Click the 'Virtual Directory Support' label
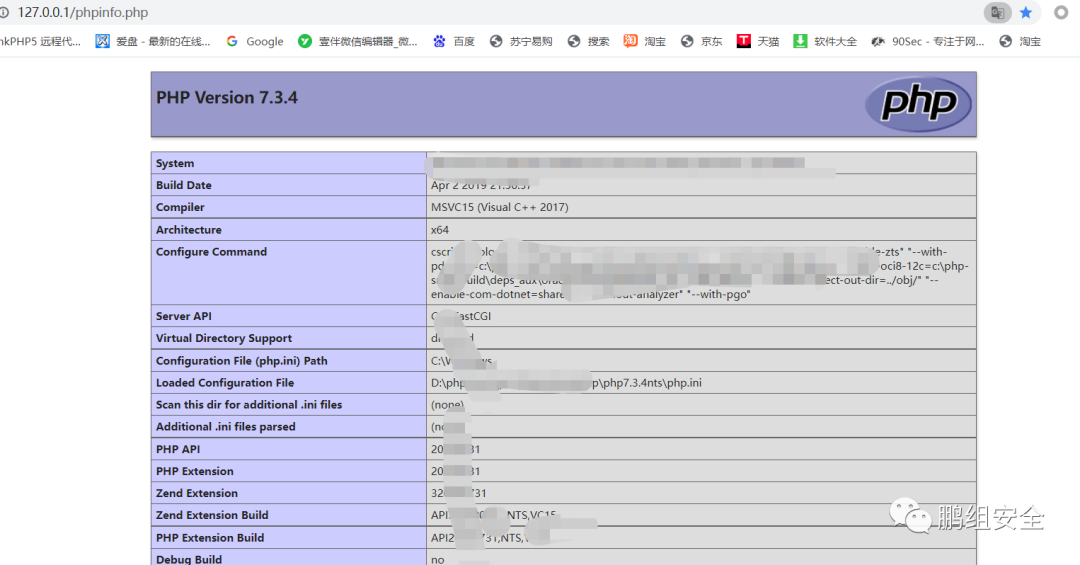 coord(224,338)
